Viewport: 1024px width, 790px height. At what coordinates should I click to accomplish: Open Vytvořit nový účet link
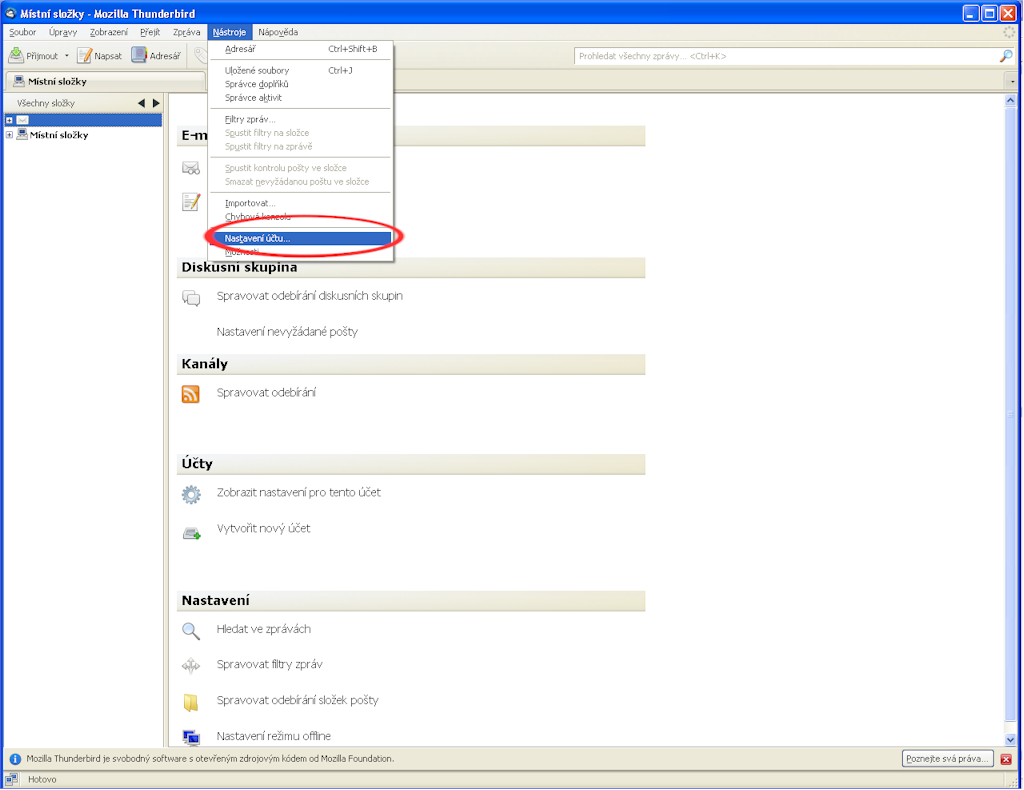click(264, 528)
